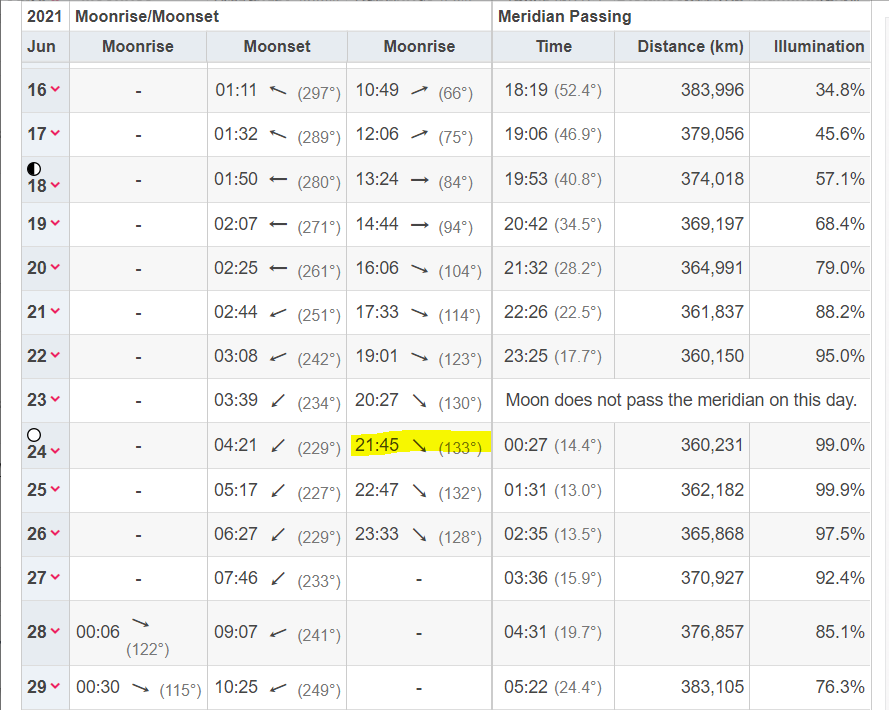Open the June 24 day expander chevron

(55, 452)
